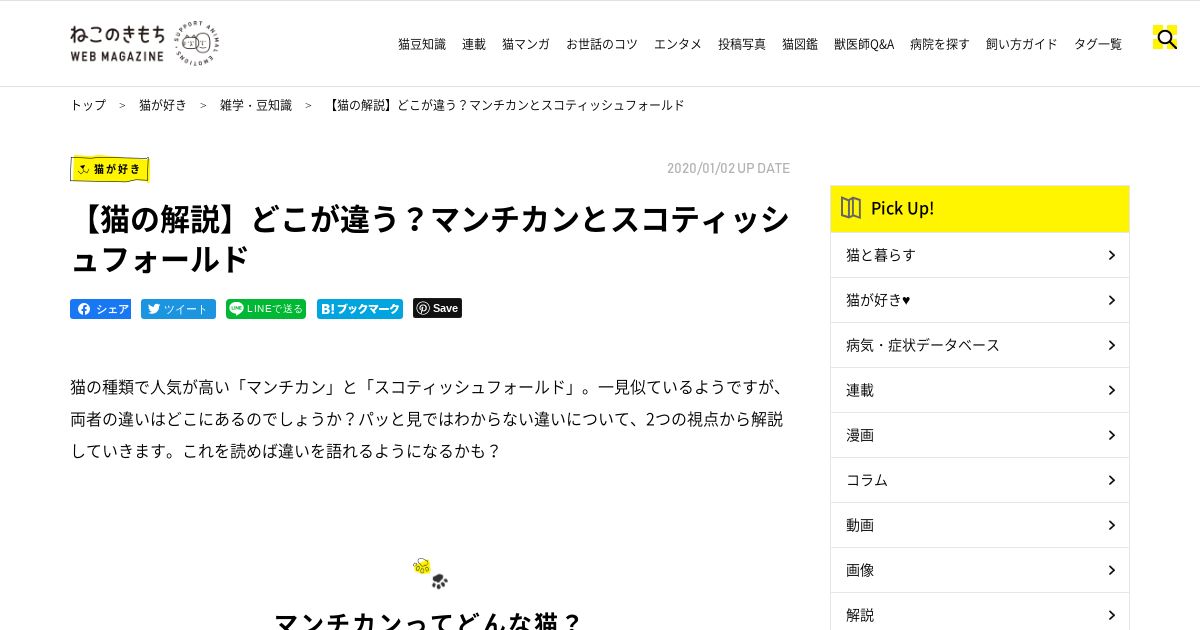Click the chevron beside コラム
The width and height of the screenshot is (1200, 630).
pos(1111,480)
